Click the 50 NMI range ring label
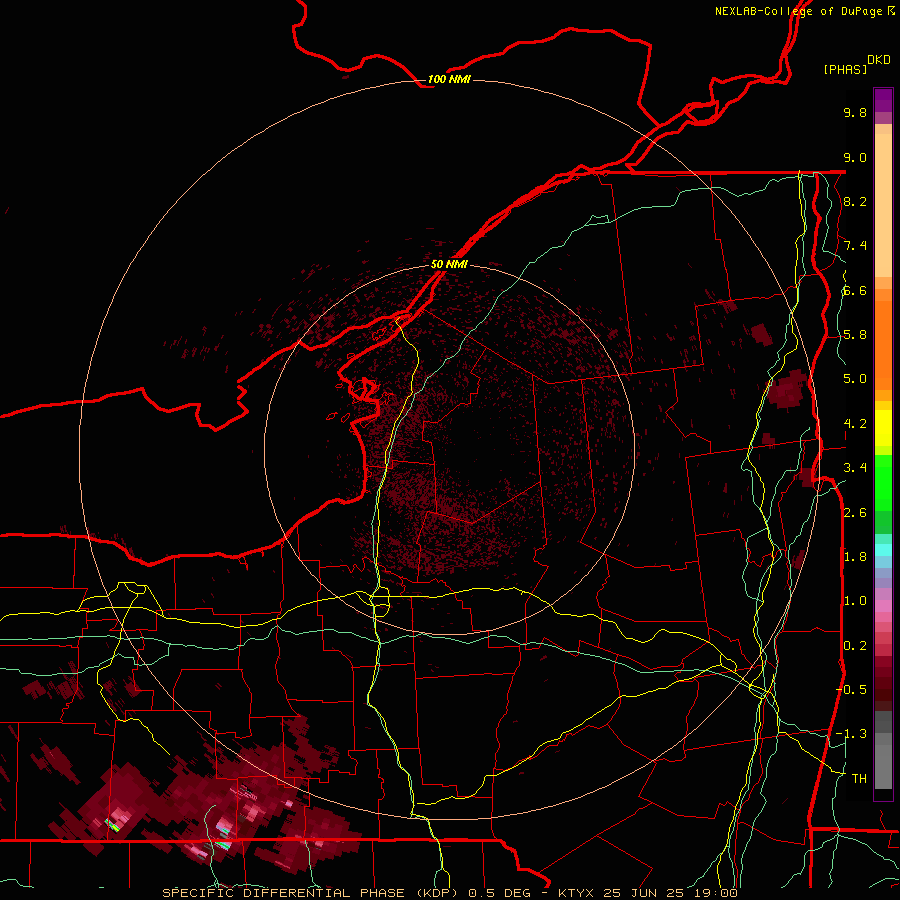900x900 pixels. 449,264
